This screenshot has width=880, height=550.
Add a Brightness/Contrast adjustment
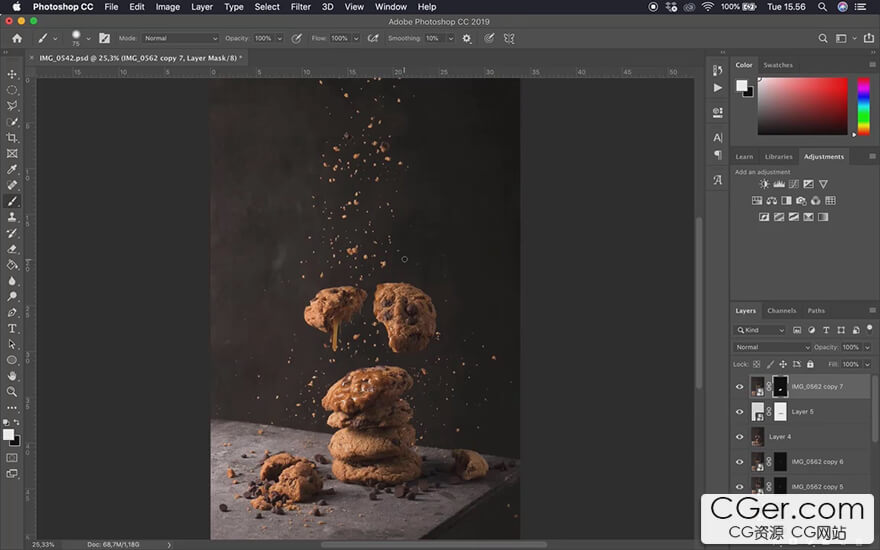click(x=764, y=184)
